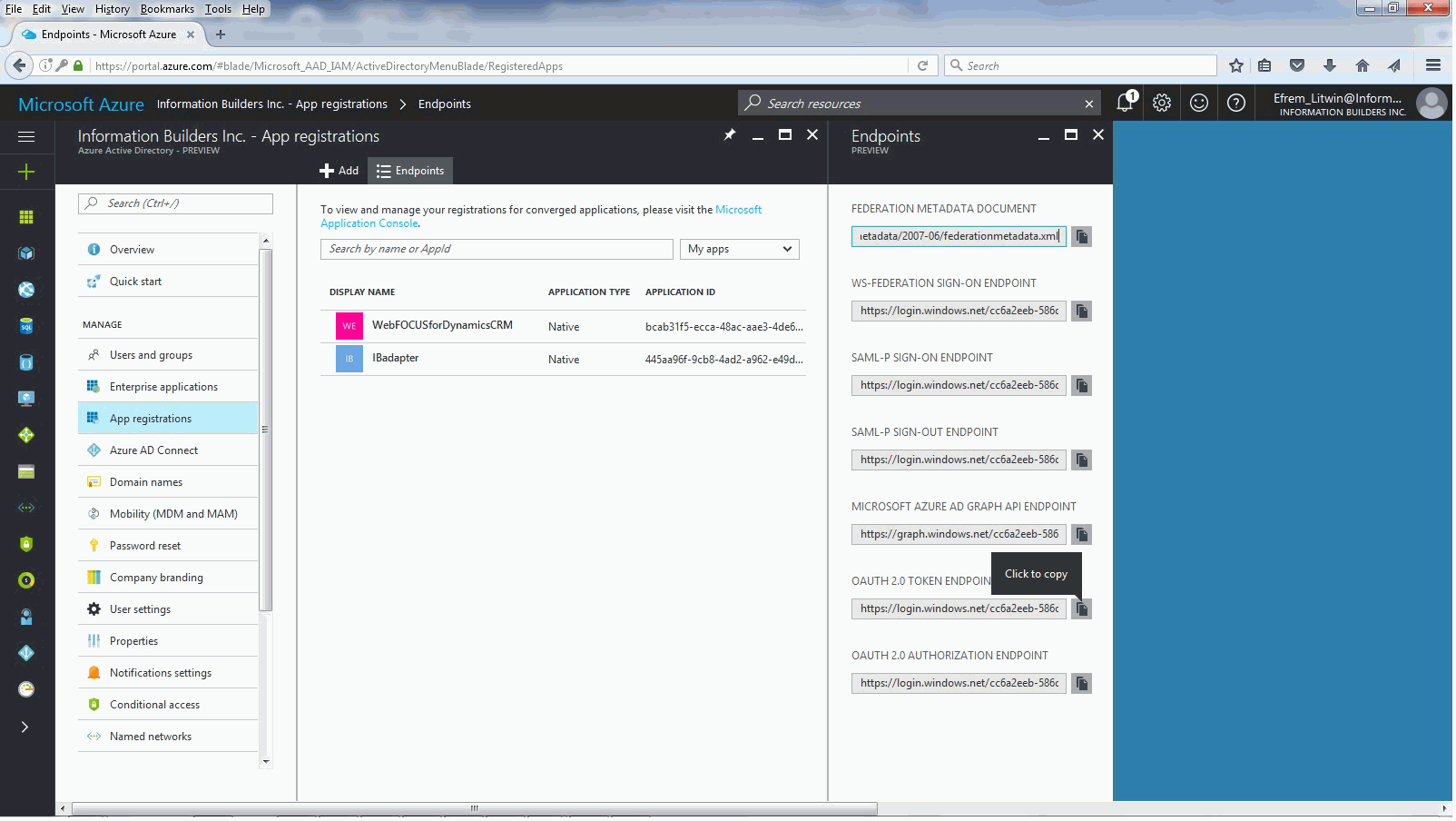Click the App registrations breadcrumb
1456x821 pixels.
click(271, 104)
